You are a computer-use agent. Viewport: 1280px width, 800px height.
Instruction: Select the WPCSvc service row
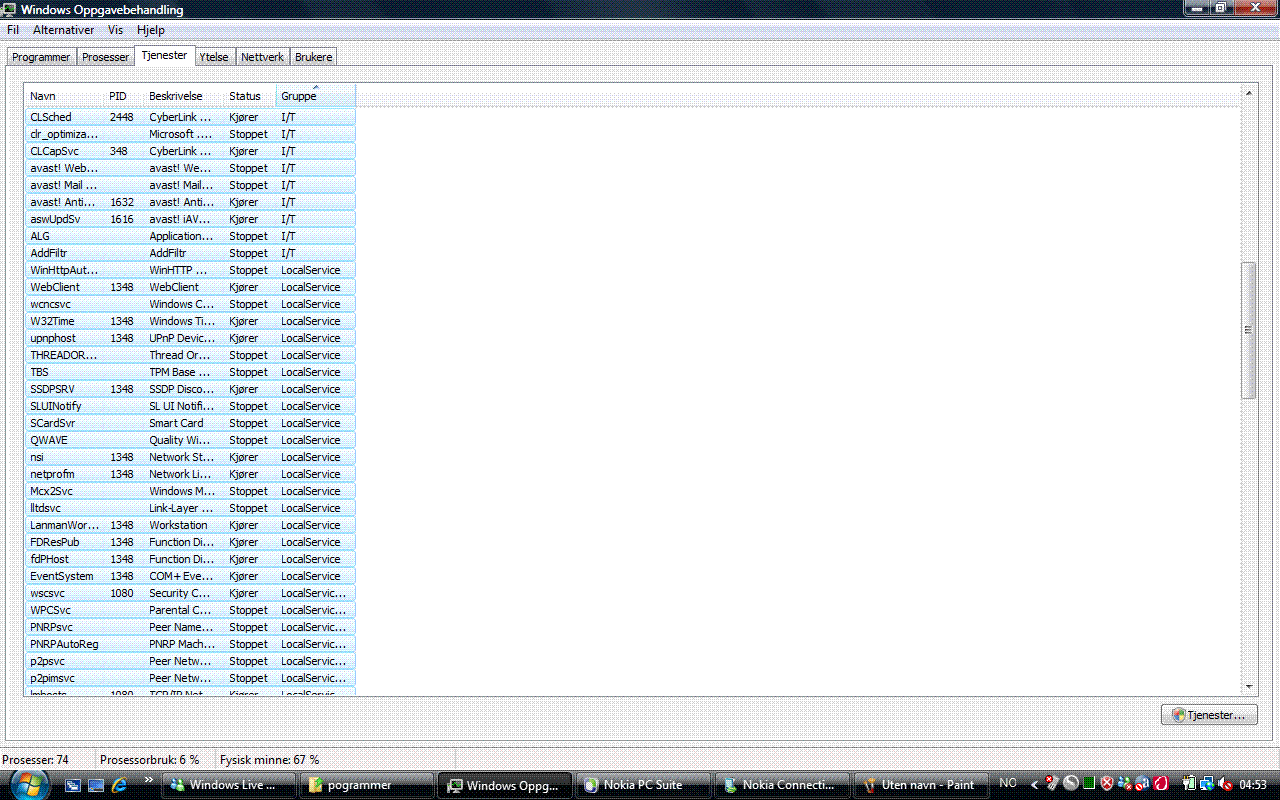tap(190, 610)
